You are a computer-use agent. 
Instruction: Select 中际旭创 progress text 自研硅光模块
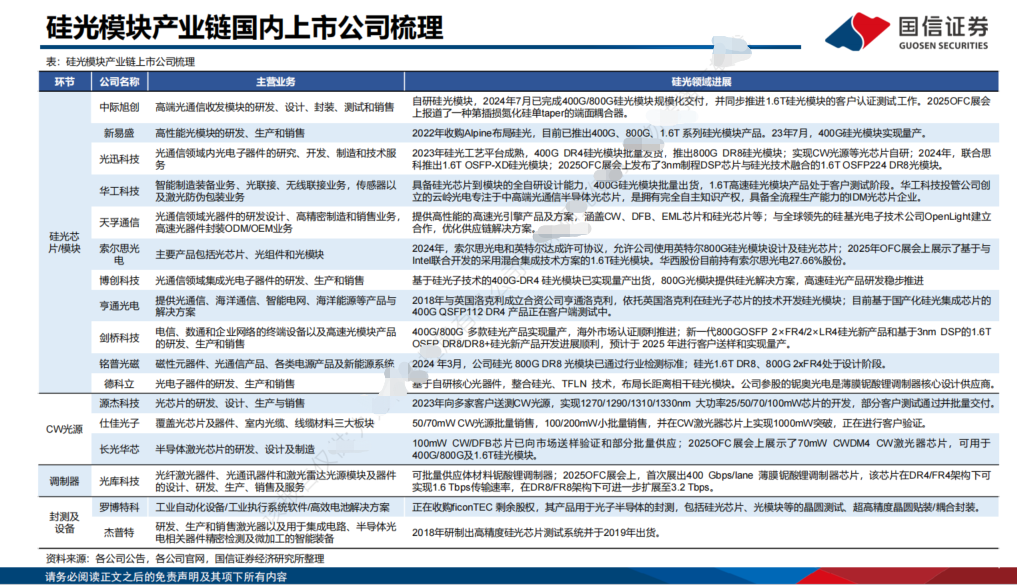pos(701,107)
